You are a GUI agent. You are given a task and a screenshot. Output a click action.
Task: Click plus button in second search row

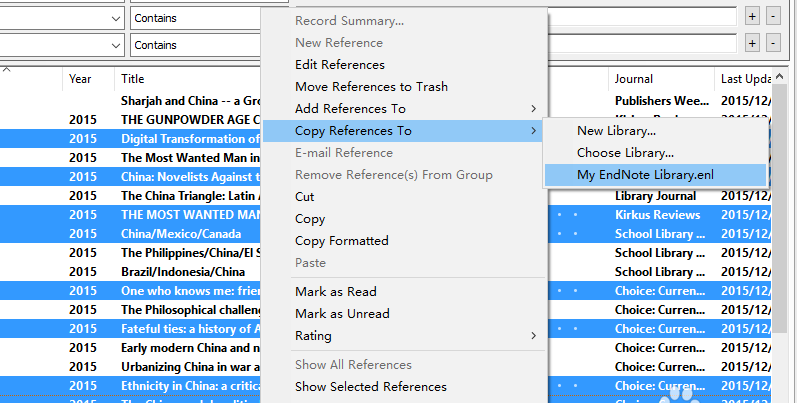753,44
